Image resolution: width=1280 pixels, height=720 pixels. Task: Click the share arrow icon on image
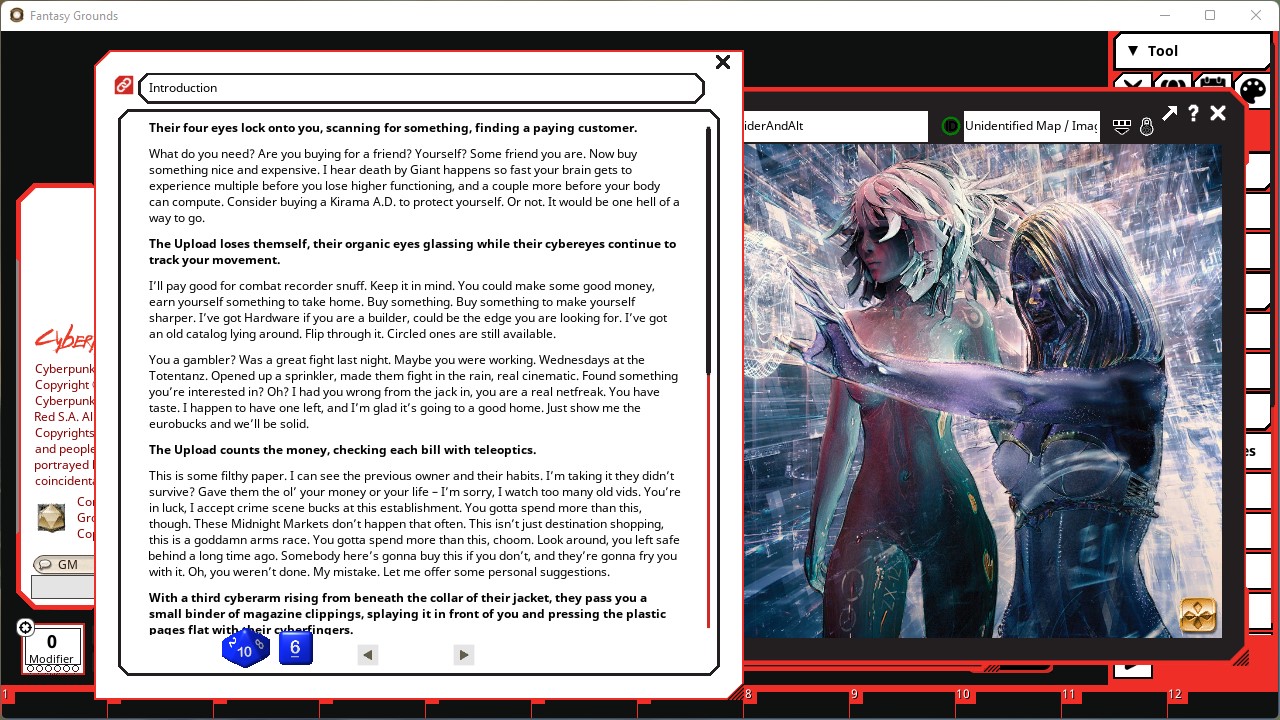tap(1169, 114)
